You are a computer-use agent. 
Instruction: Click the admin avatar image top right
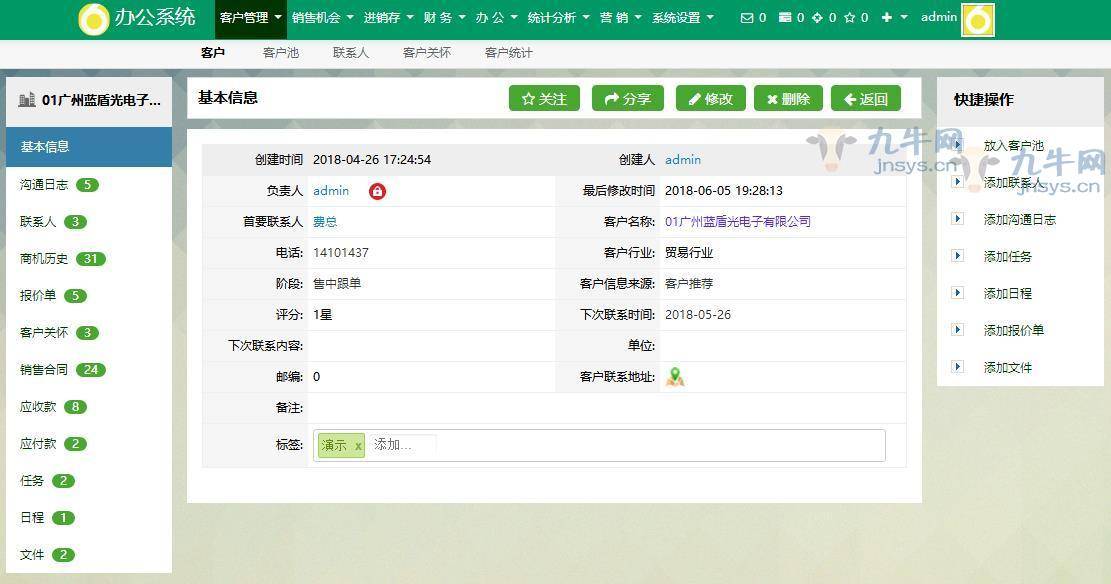975,17
